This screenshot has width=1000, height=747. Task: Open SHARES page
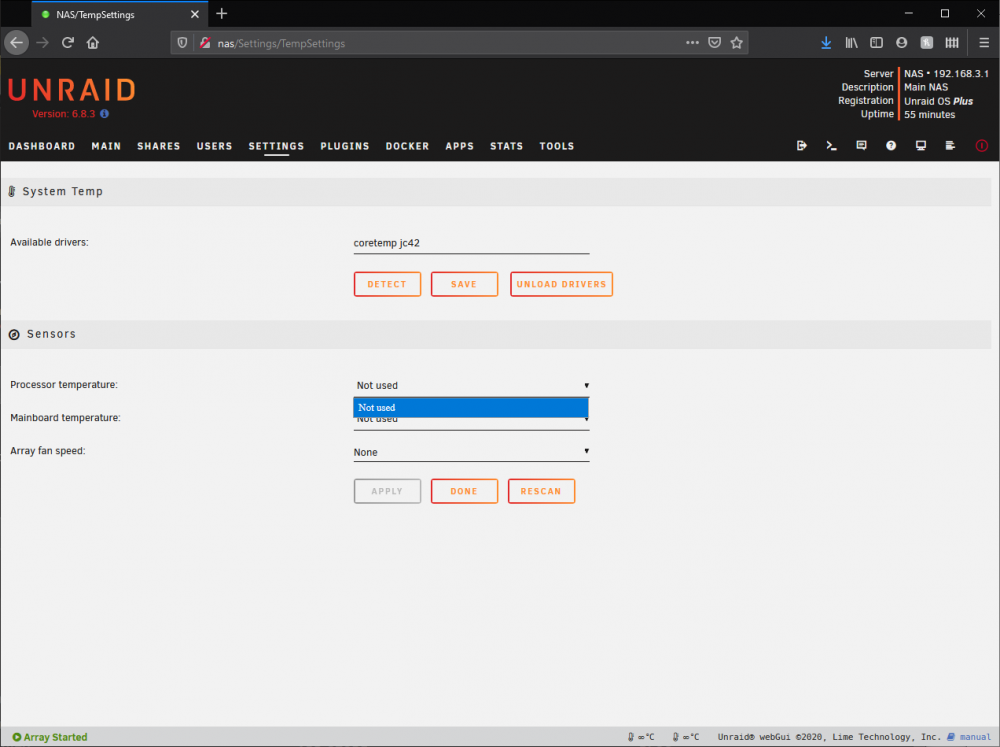(159, 146)
